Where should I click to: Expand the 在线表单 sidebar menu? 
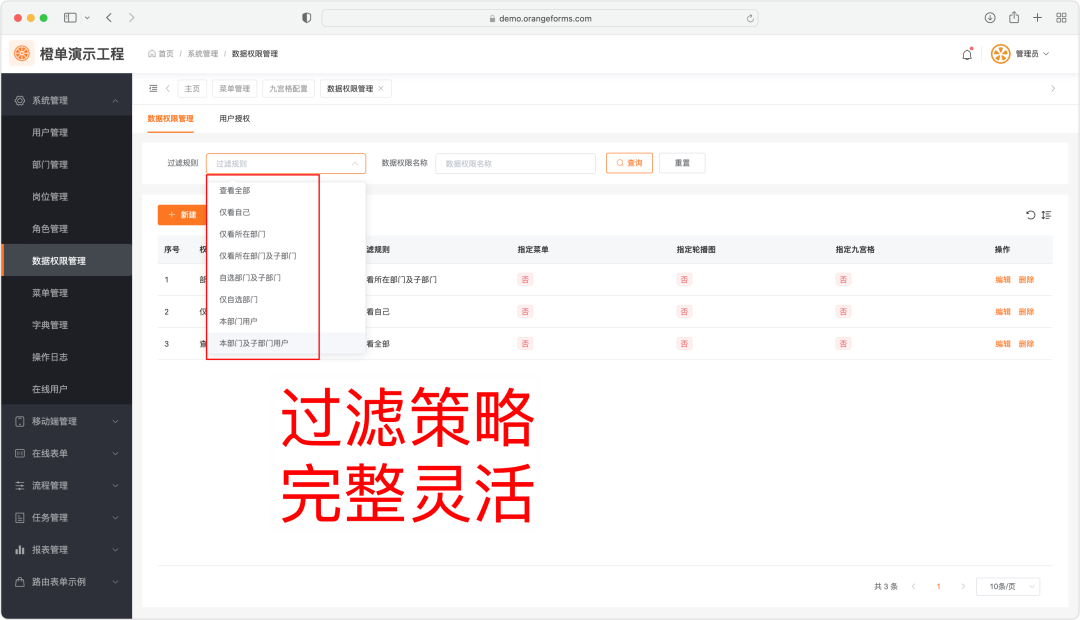pos(67,453)
